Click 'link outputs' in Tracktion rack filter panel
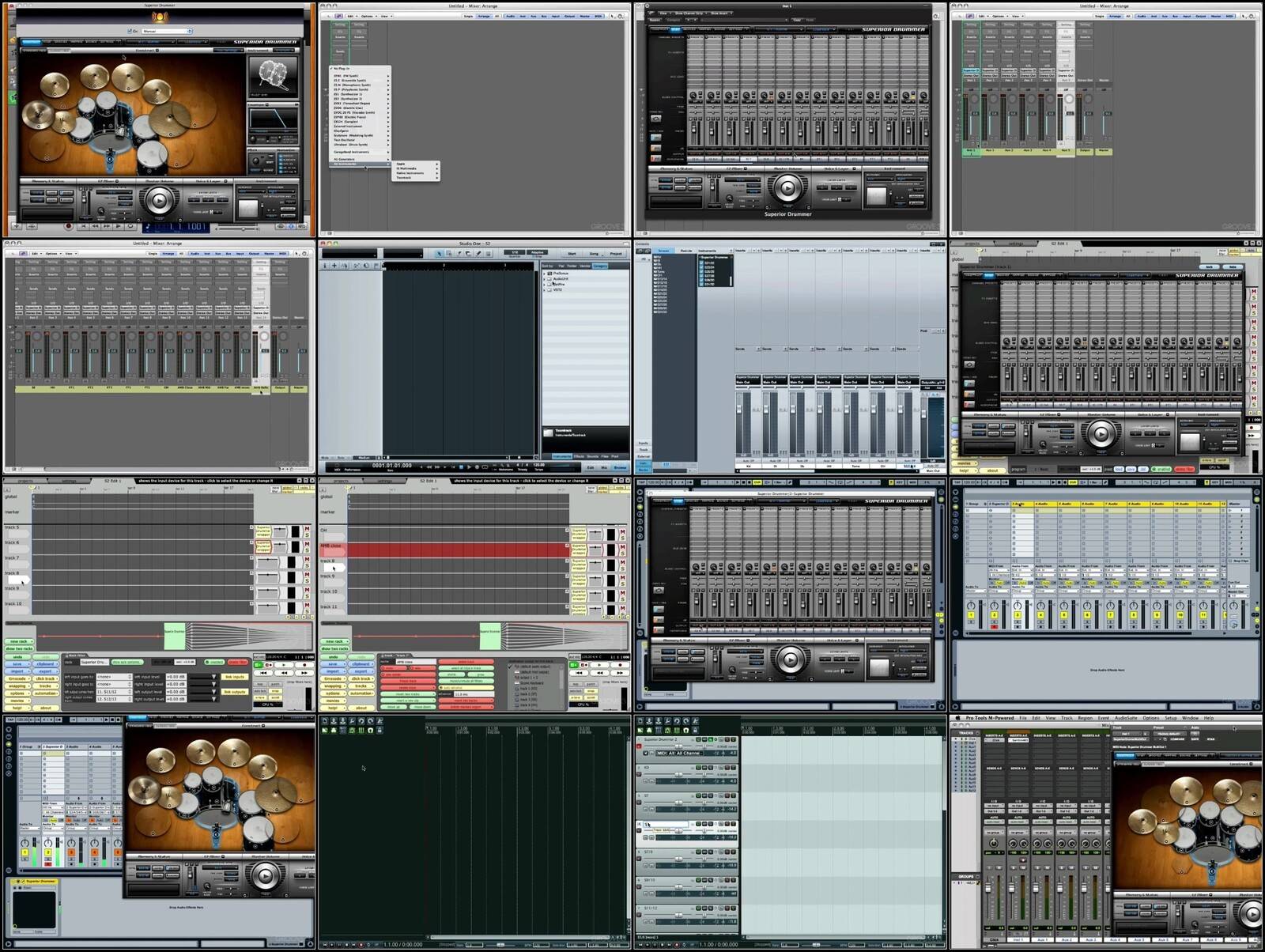 tap(235, 692)
